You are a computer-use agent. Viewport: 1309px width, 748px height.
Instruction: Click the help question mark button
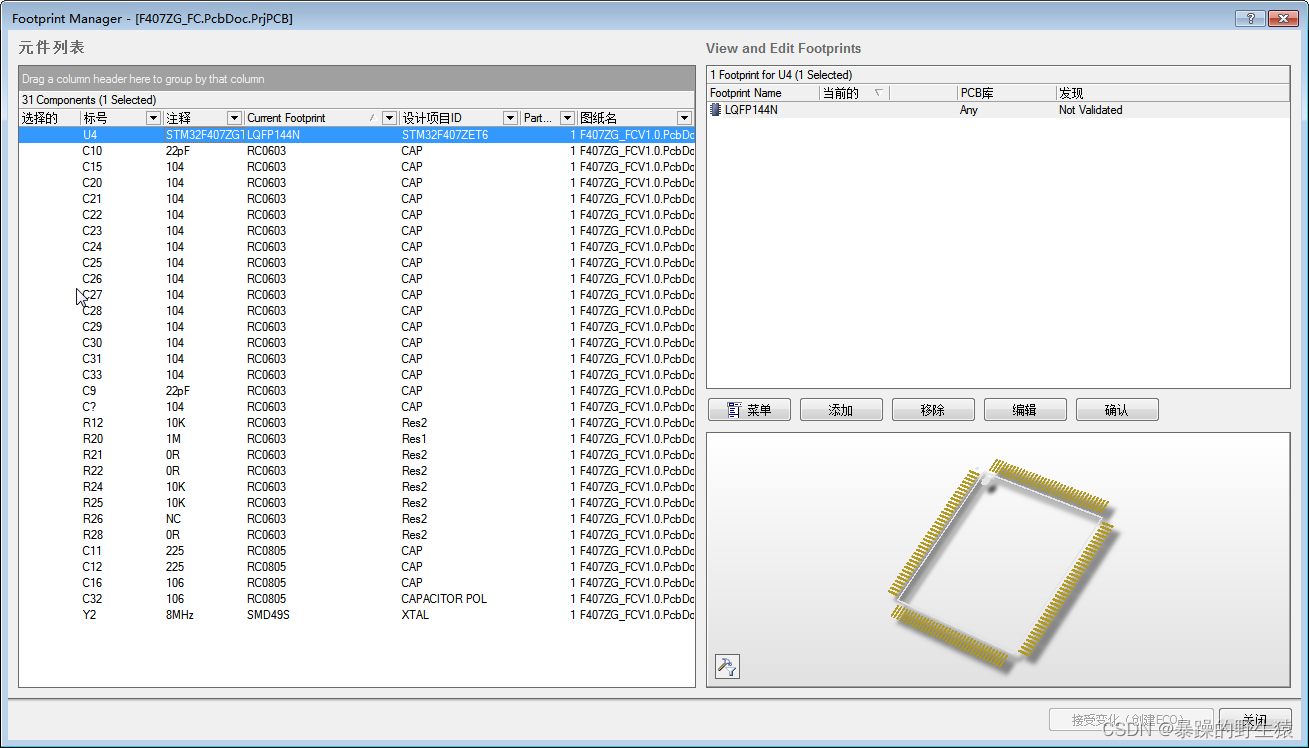[x=1250, y=18]
